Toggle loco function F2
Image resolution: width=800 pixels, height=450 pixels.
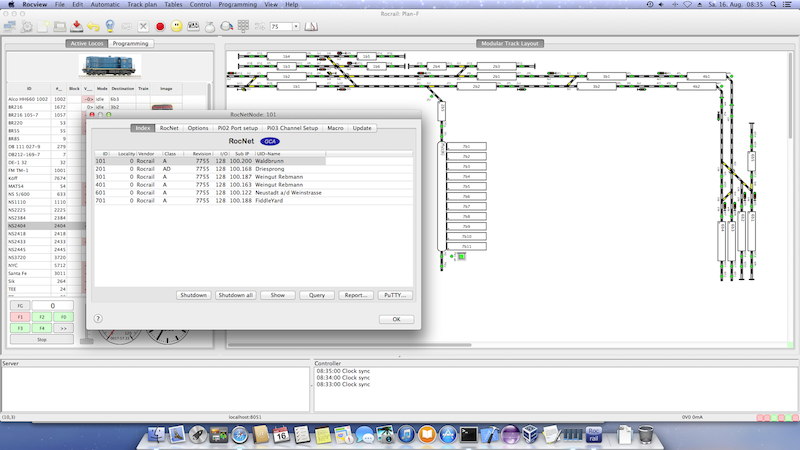pos(42,317)
